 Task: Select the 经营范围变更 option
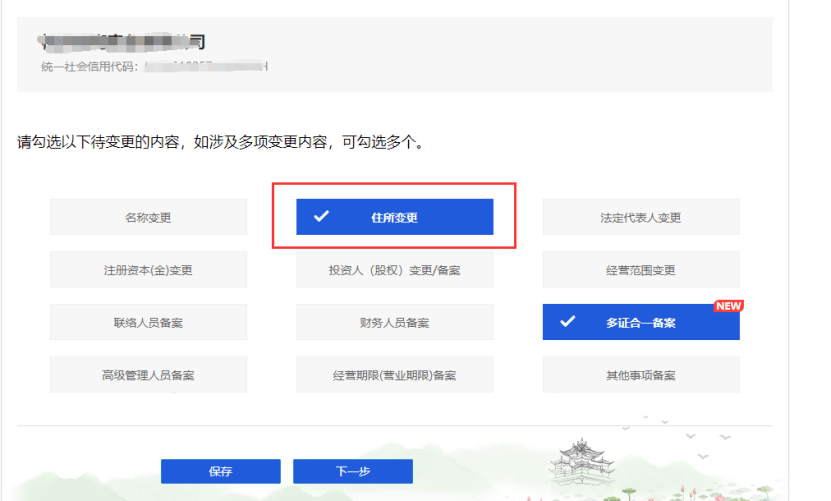pos(641,269)
